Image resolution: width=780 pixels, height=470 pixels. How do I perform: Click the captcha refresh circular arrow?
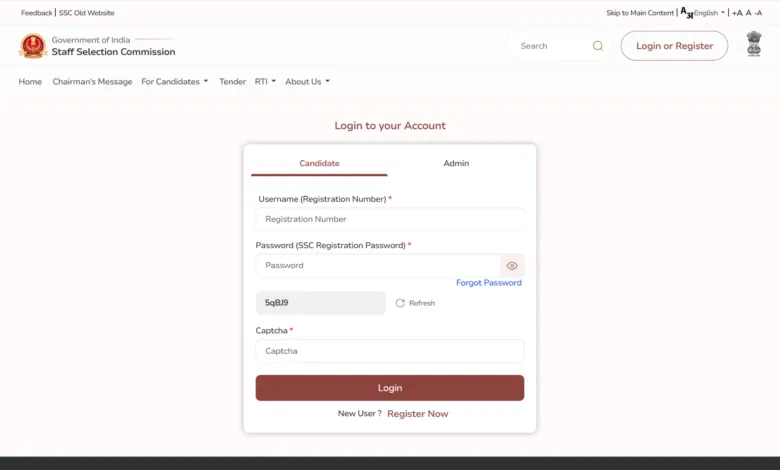(x=400, y=303)
